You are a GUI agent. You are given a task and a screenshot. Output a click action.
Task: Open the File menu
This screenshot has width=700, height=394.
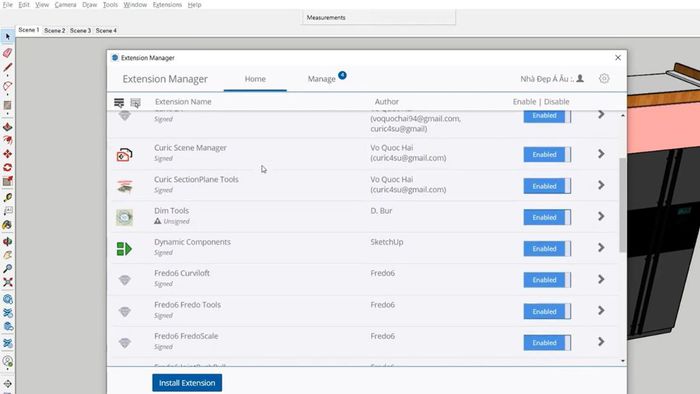coord(8,4)
